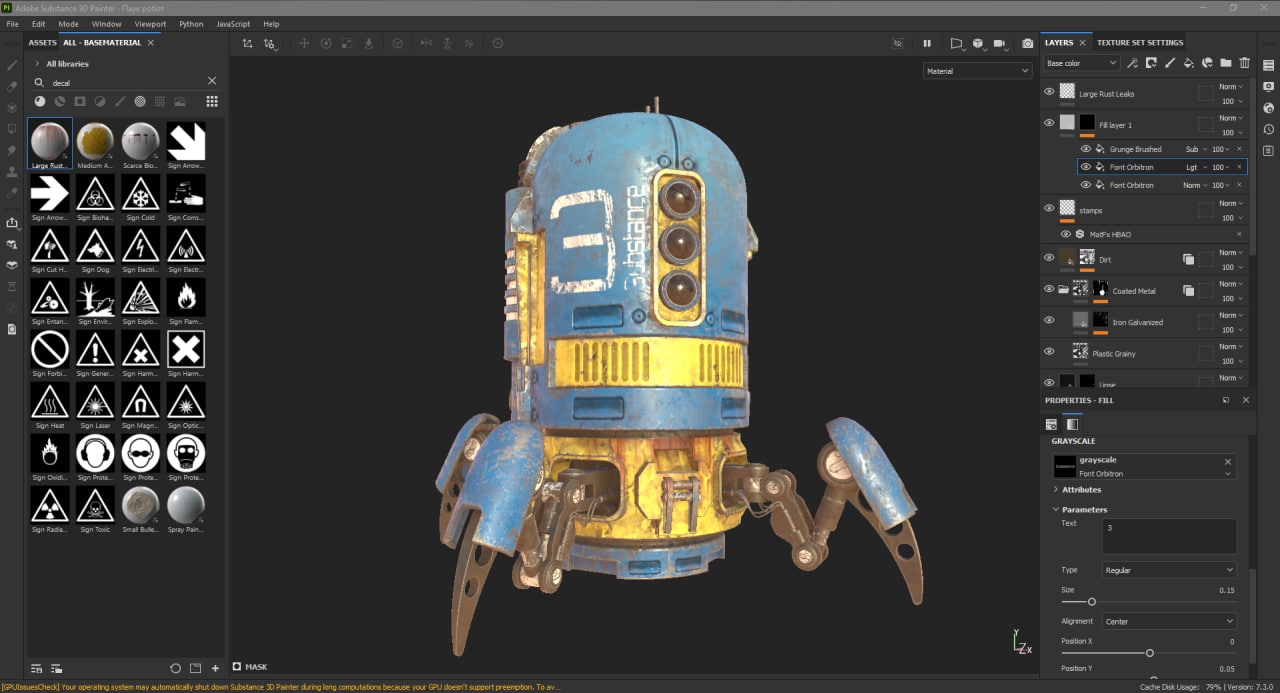The width and height of the screenshot is (1280, 693).
Task: Open the Log panel icon on right dock
Action: [1268, 151]
